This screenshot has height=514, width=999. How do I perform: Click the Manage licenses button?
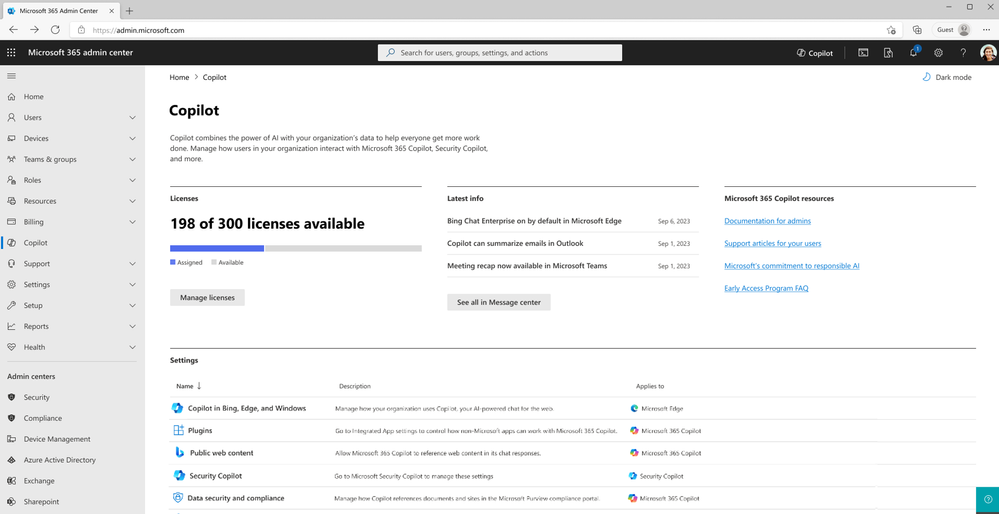tap(207, 297)
